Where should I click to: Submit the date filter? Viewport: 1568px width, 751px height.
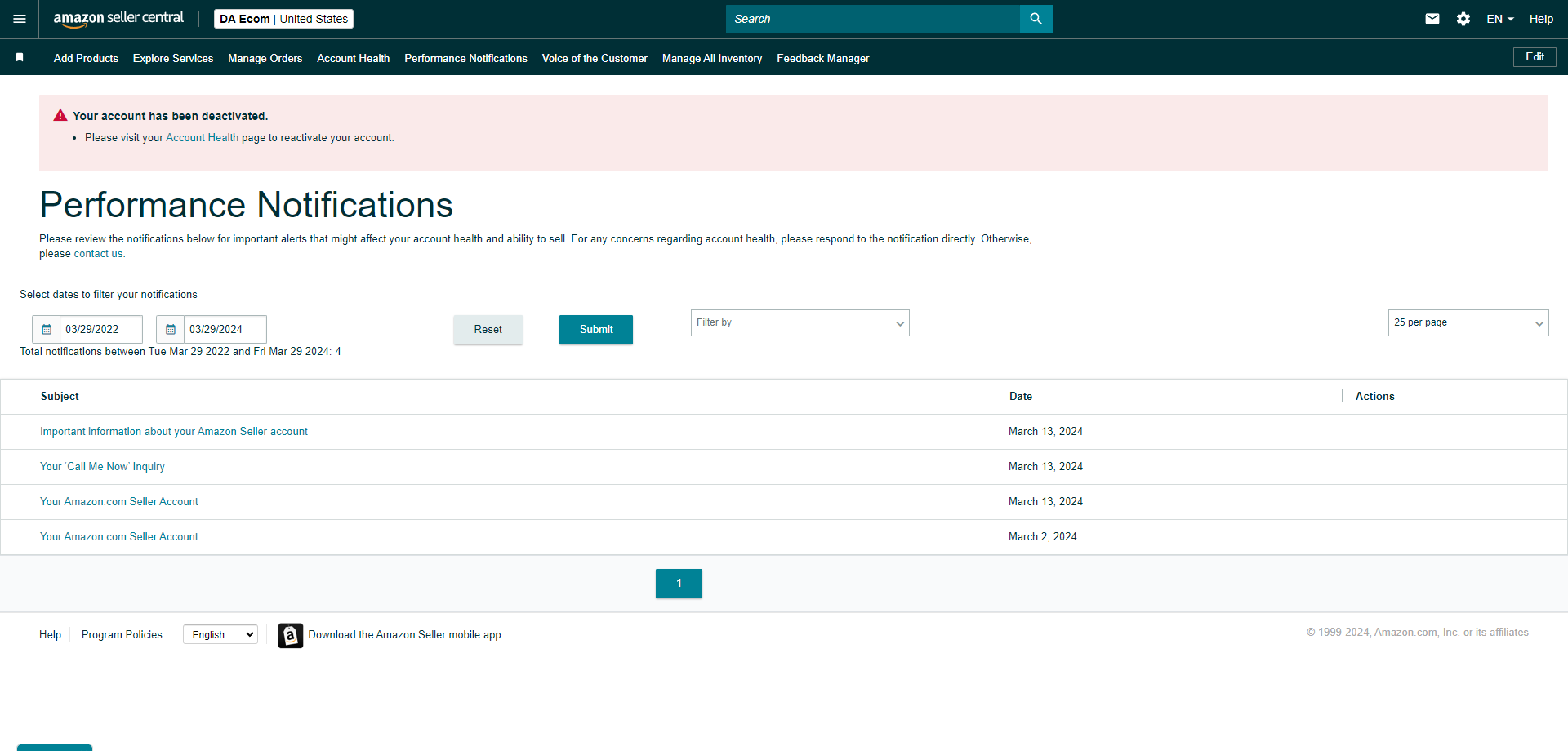coord(596,330)
